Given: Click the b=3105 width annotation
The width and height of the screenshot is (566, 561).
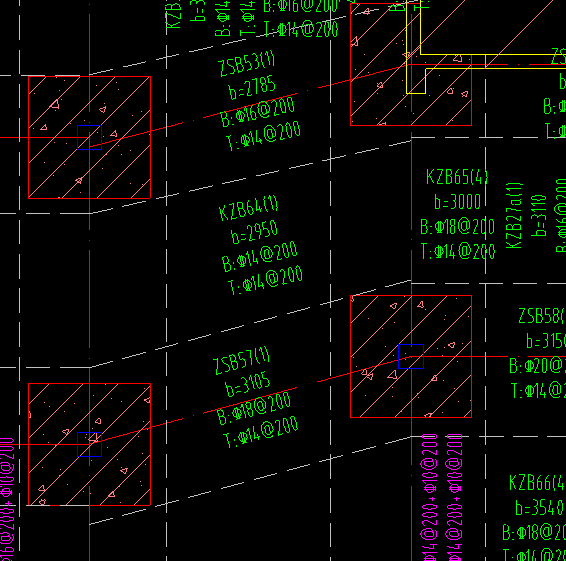Looking at the screenshot, I should click(248, 384).
